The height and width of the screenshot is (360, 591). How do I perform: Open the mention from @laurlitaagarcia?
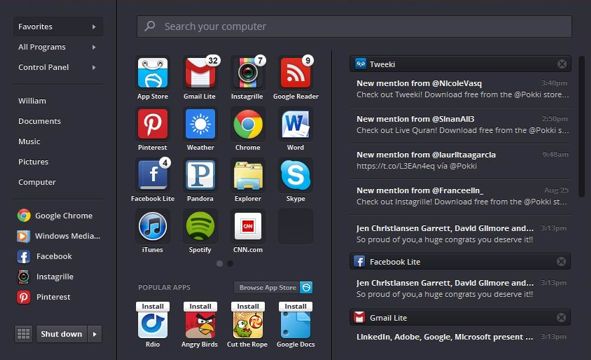462,161
